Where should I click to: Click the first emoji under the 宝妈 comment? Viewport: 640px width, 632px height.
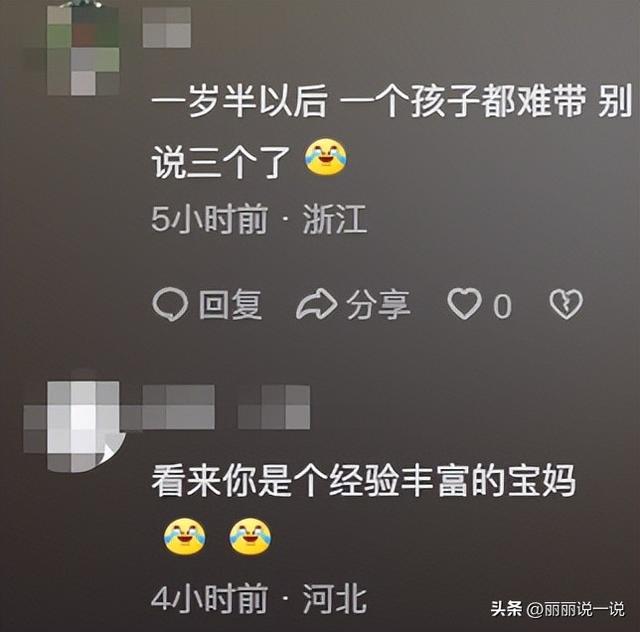[184, 536]
